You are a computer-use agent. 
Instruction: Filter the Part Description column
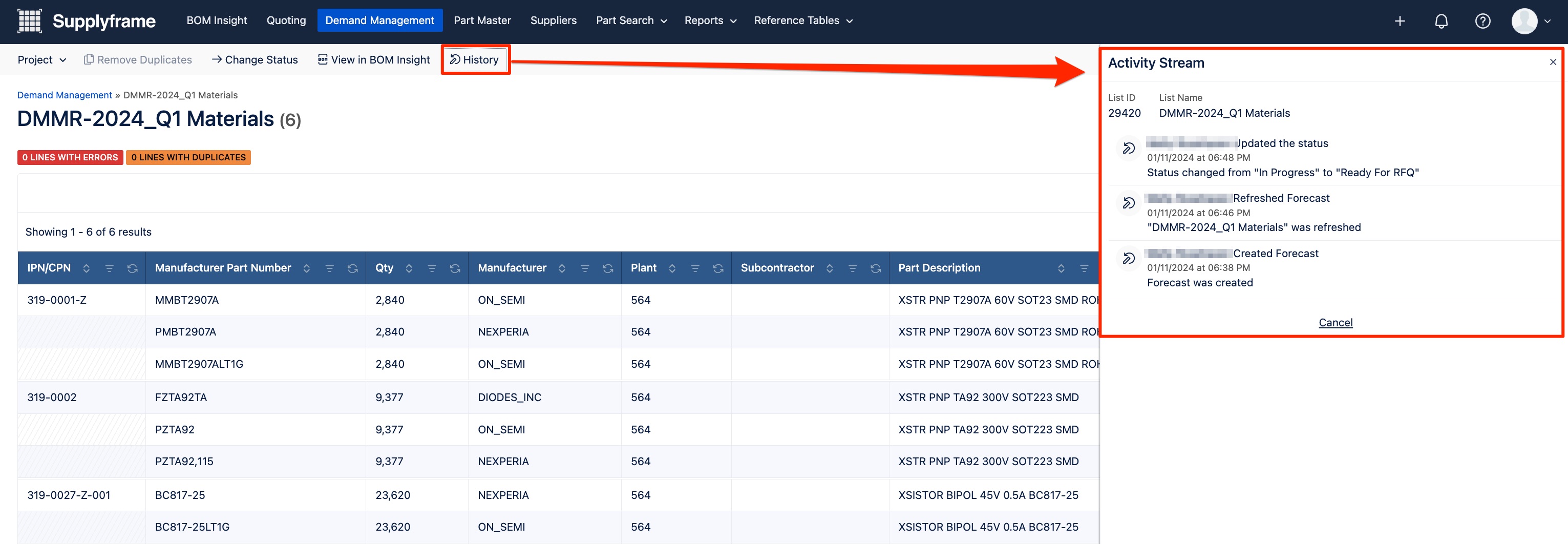[1084, 268]
